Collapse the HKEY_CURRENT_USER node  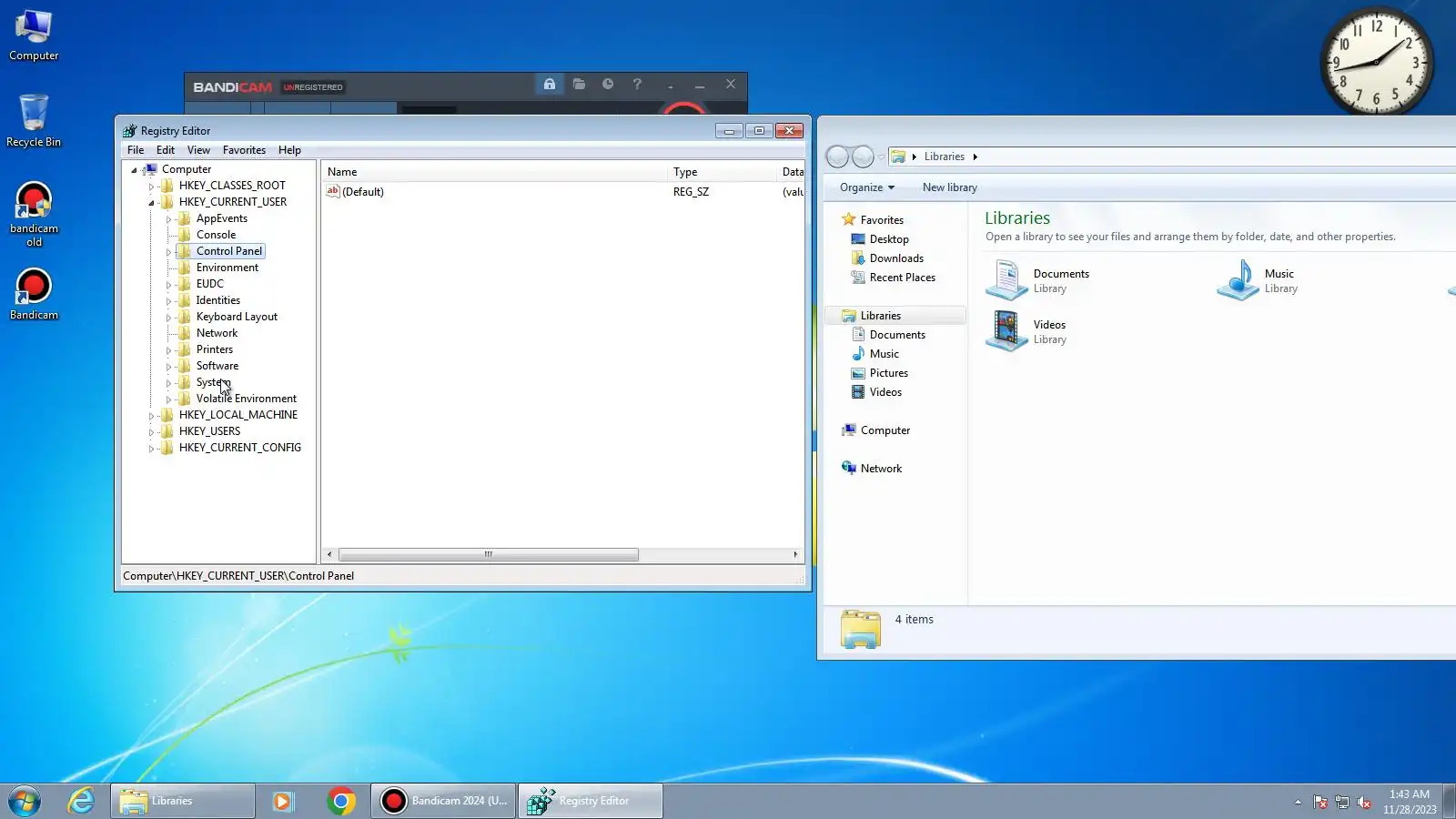coord(151,203)
